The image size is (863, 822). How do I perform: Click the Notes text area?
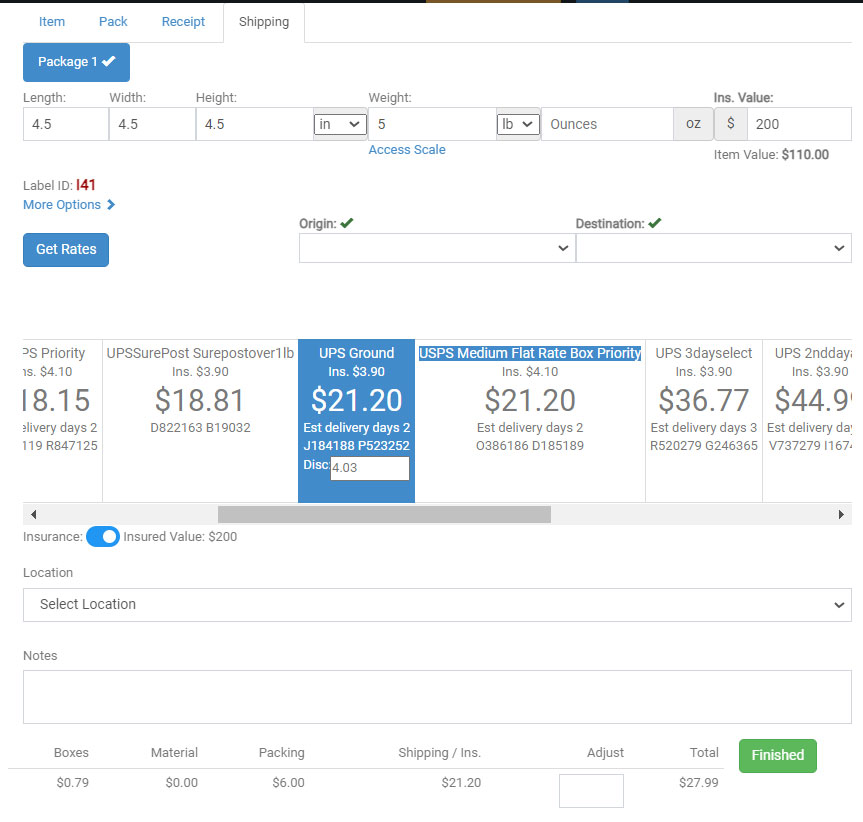(x=437, y=697)
